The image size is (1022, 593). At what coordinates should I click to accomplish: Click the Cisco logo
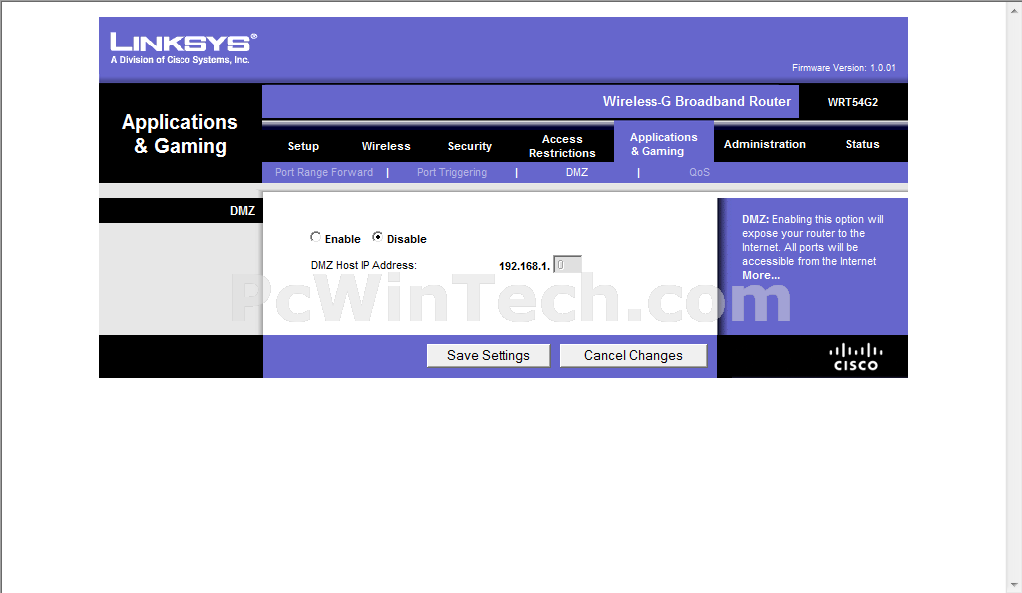[856, 357]
